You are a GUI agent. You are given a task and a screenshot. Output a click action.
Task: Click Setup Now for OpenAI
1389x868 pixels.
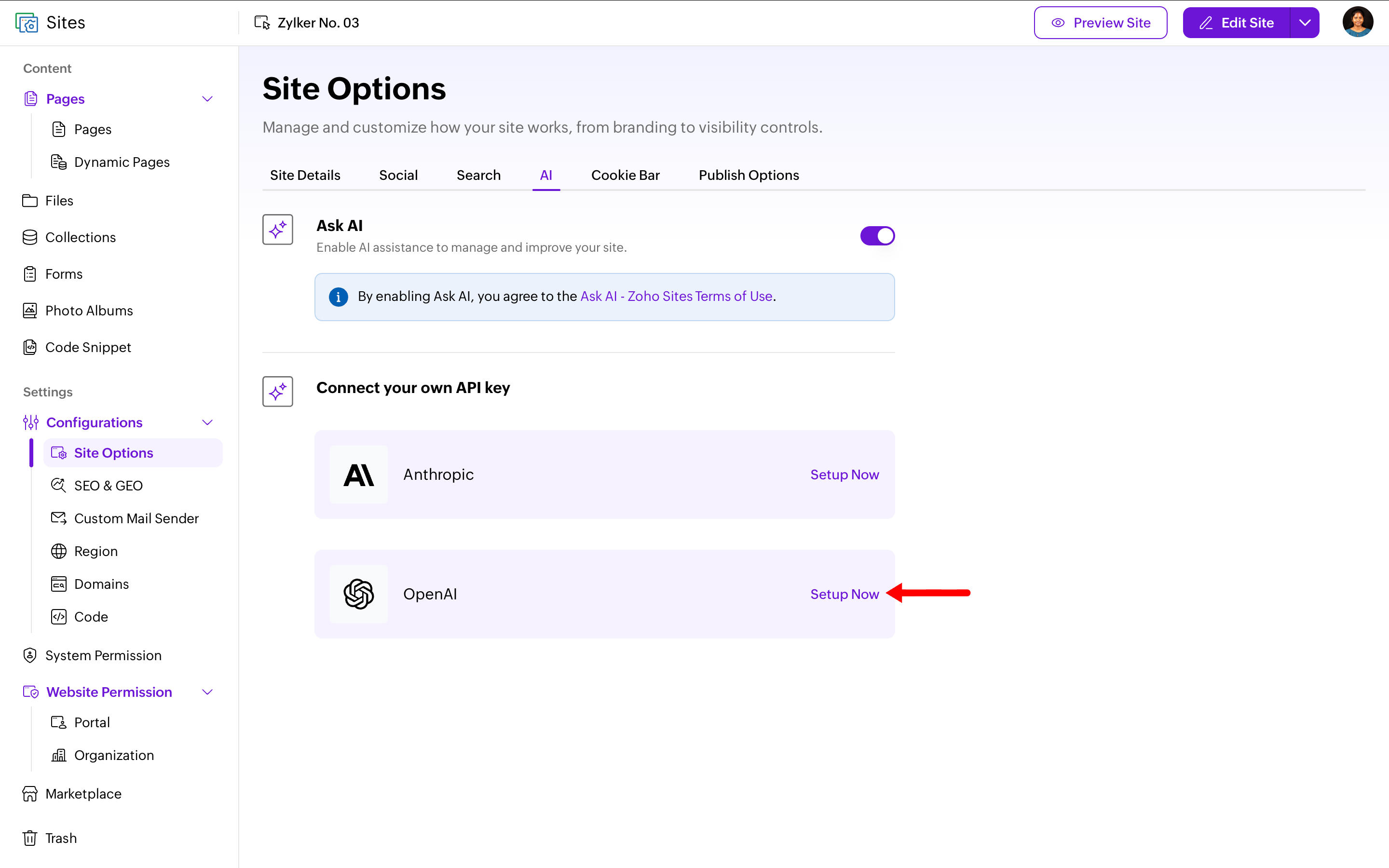point(844,594)
